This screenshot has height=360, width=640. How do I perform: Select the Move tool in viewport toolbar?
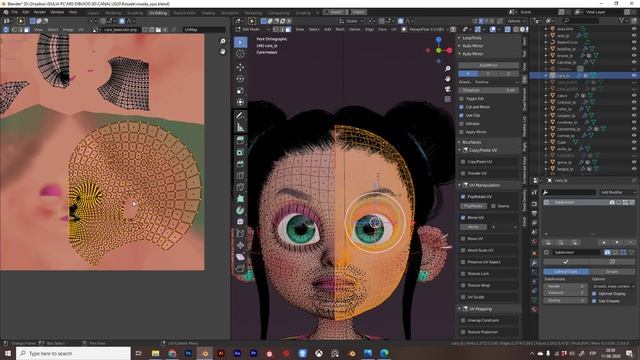pos(240,67)
